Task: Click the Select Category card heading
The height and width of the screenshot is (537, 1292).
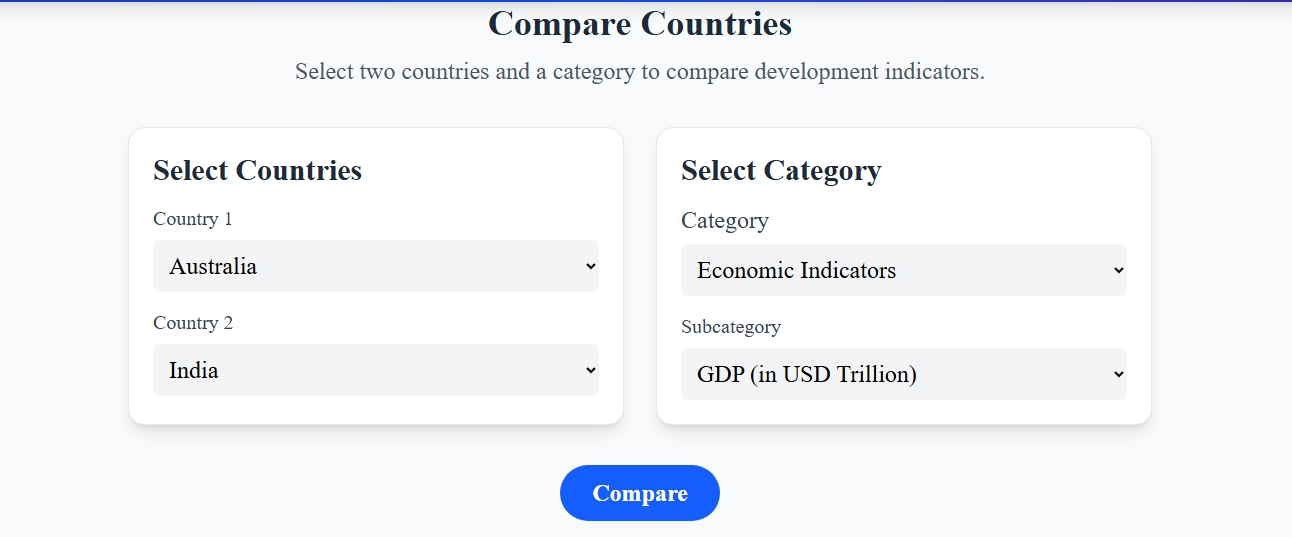Action: [x=781, y=170]
